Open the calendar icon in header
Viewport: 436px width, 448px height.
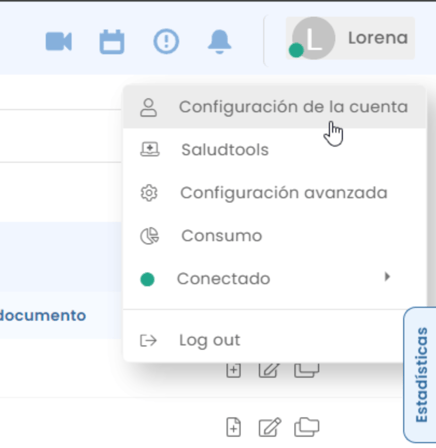pos(112,42)
